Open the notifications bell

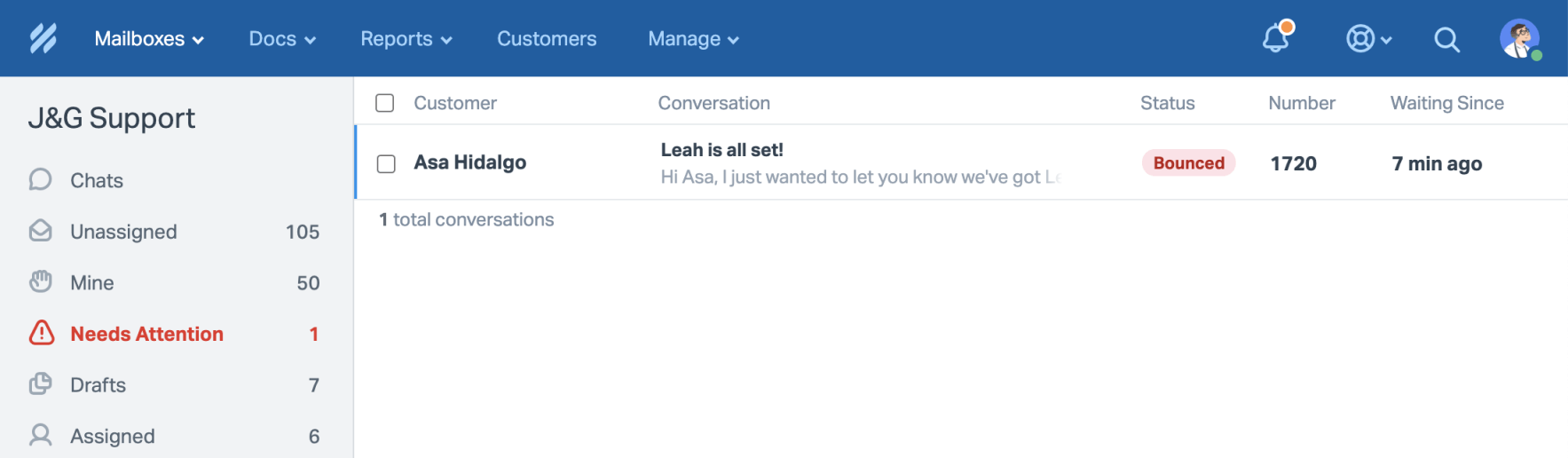coord(1276,38)
